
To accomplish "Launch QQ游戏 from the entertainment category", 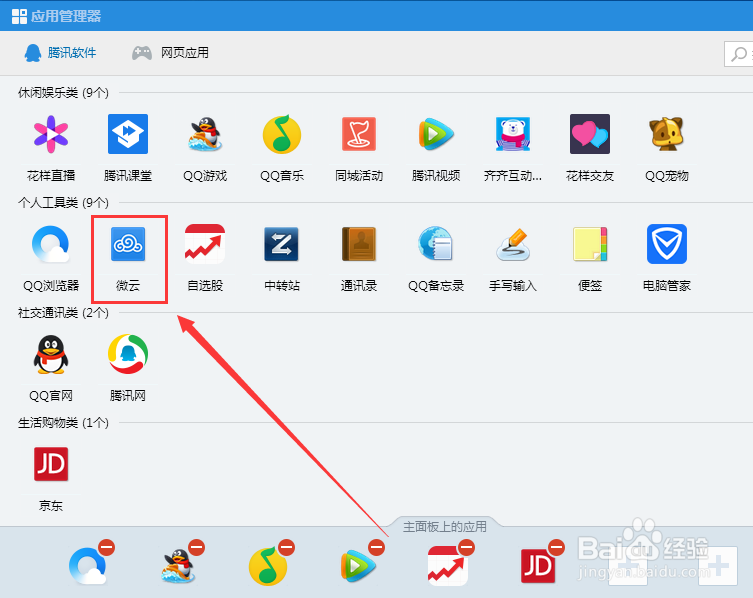I will tap(205, 134).
